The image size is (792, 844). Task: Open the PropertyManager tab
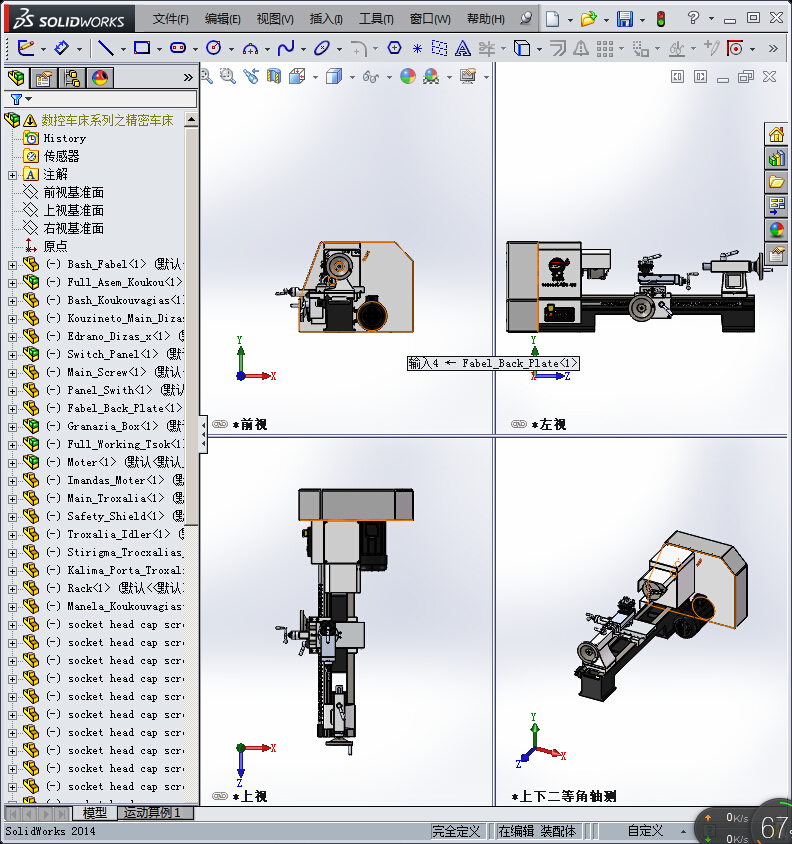44,79
